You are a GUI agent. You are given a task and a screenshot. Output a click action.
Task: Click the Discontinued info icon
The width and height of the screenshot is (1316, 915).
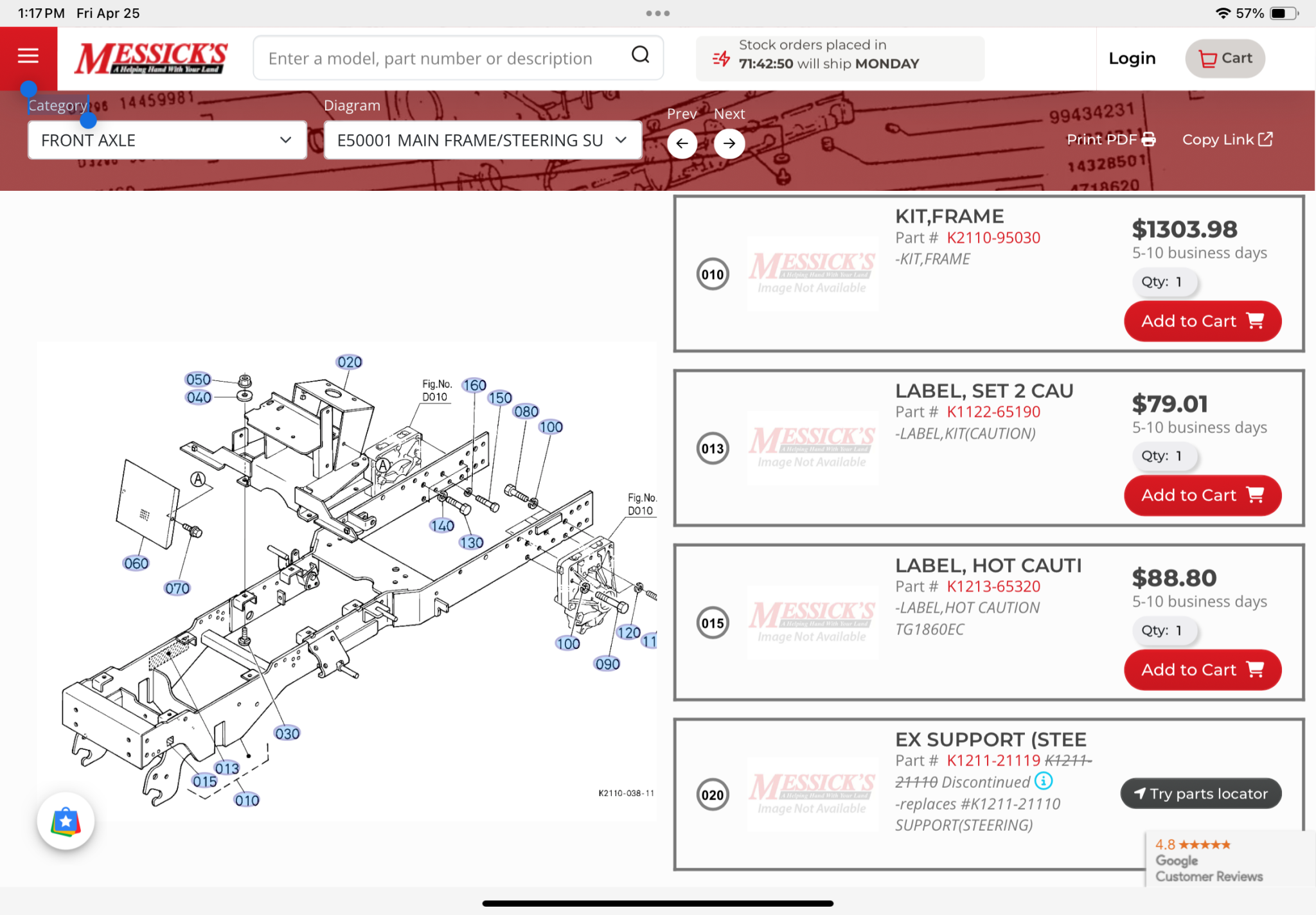coord(1044,781)
